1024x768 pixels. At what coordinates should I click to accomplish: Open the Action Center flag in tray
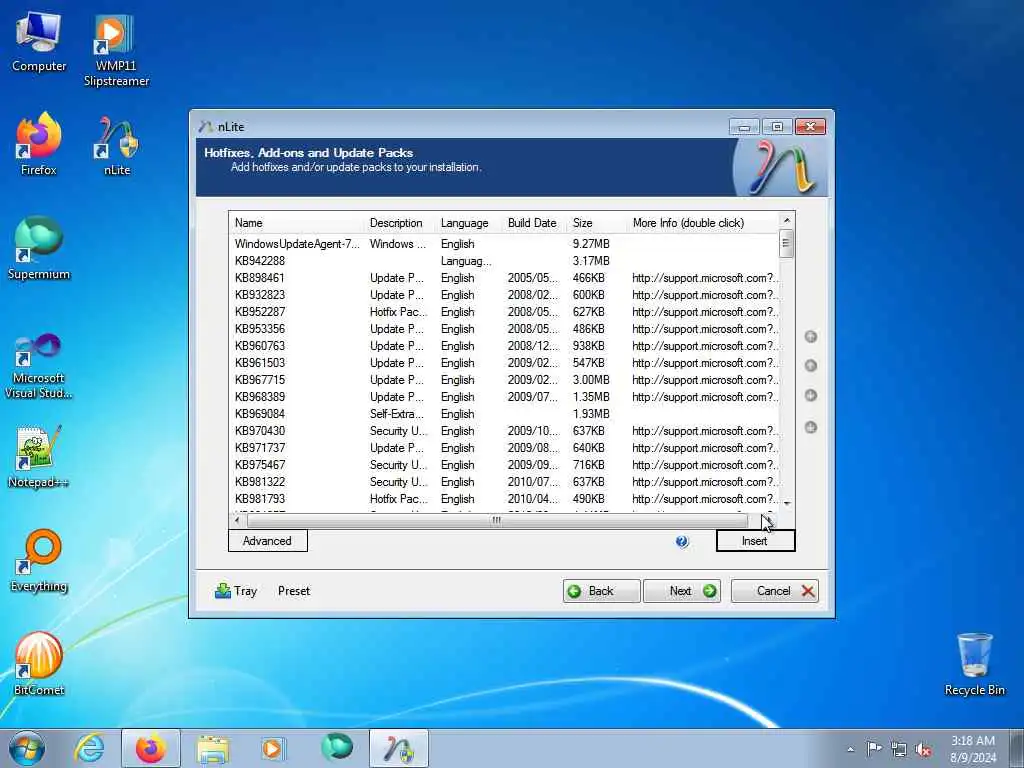tap(874, 748)
